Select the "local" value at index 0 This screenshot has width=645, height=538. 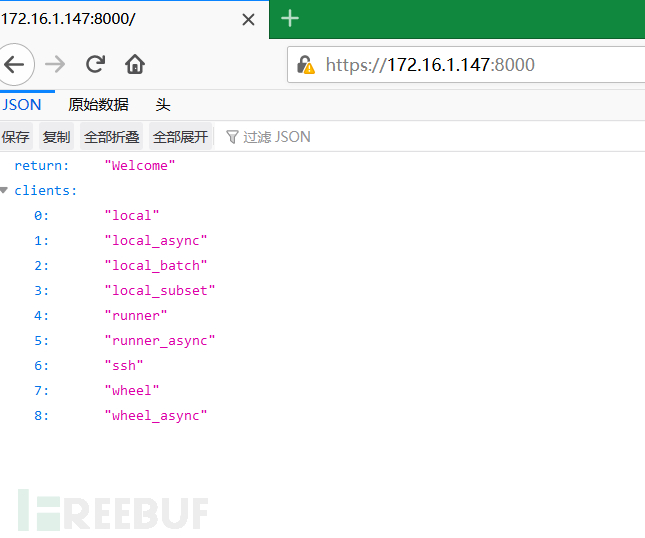(x=132, y=215)
